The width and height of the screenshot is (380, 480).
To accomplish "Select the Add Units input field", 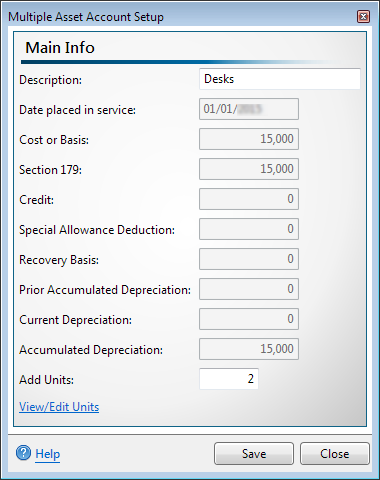I will 229,379.
